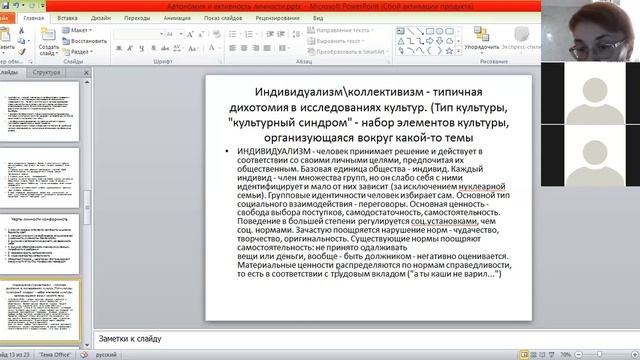Open the Раздел section dropdown
This screenshot has width=640, height=360.
[78, 52]
